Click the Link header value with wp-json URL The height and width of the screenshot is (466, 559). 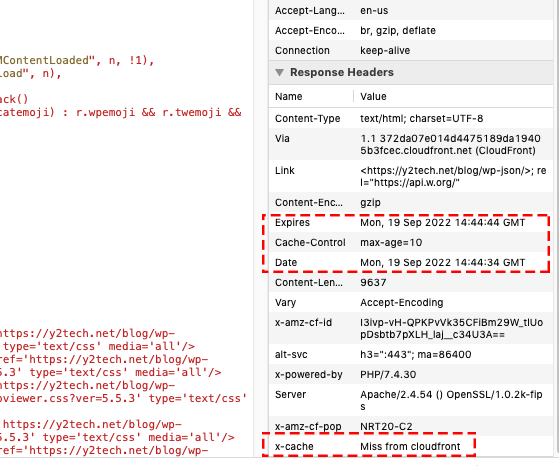[453, 176]
